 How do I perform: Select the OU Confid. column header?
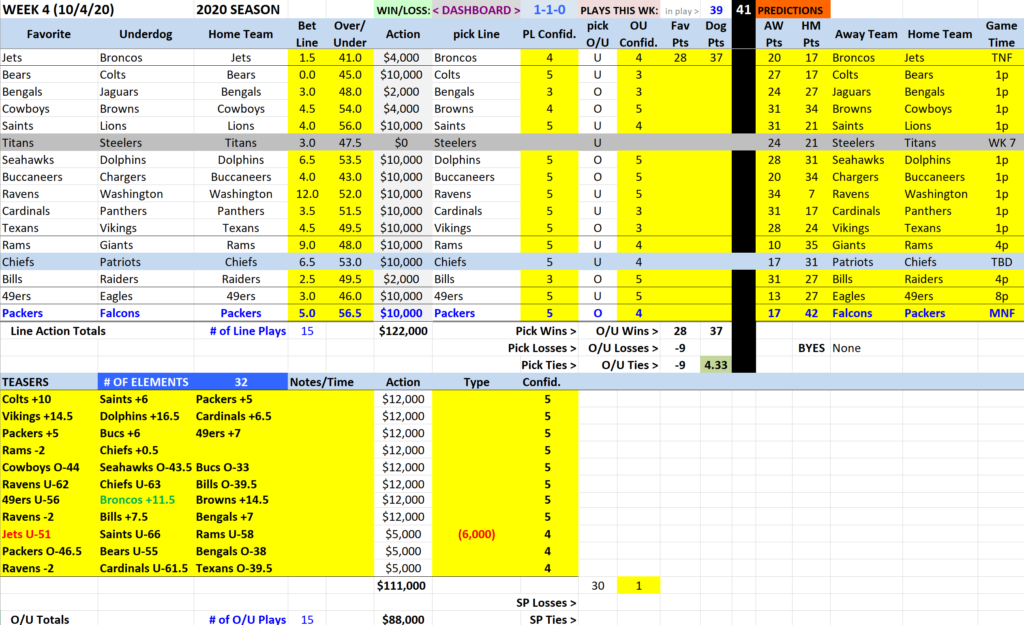(x=639, y=34)
